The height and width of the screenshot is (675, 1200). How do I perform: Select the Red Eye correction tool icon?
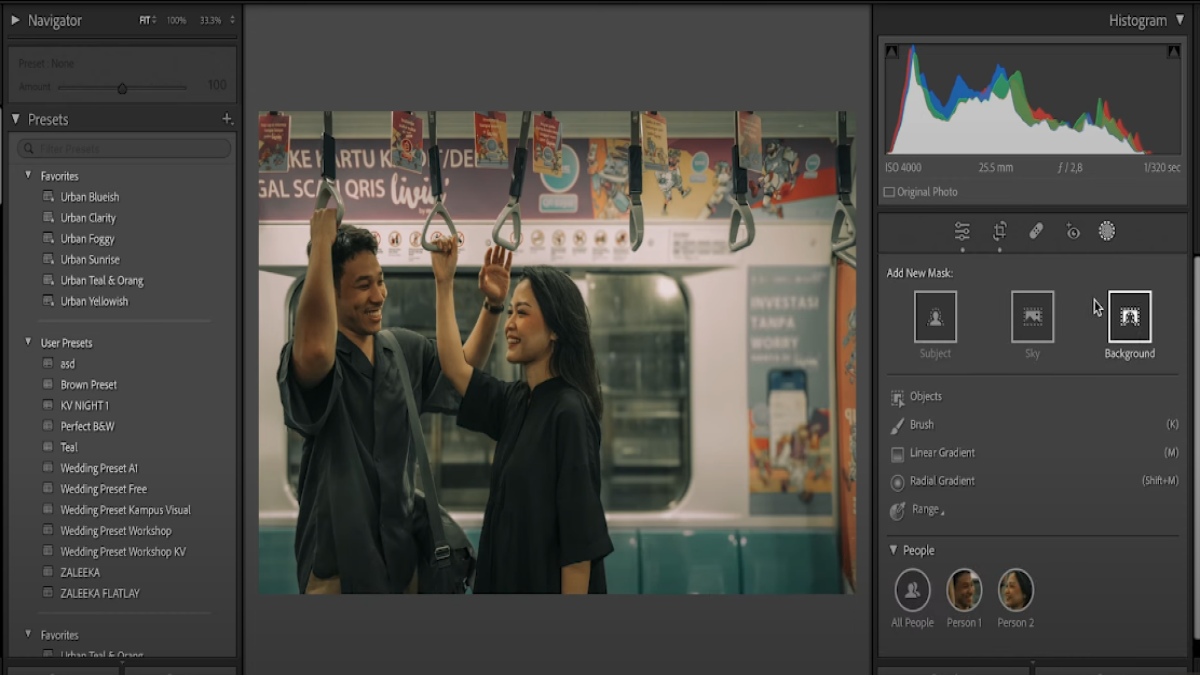tap(1072, 231)
